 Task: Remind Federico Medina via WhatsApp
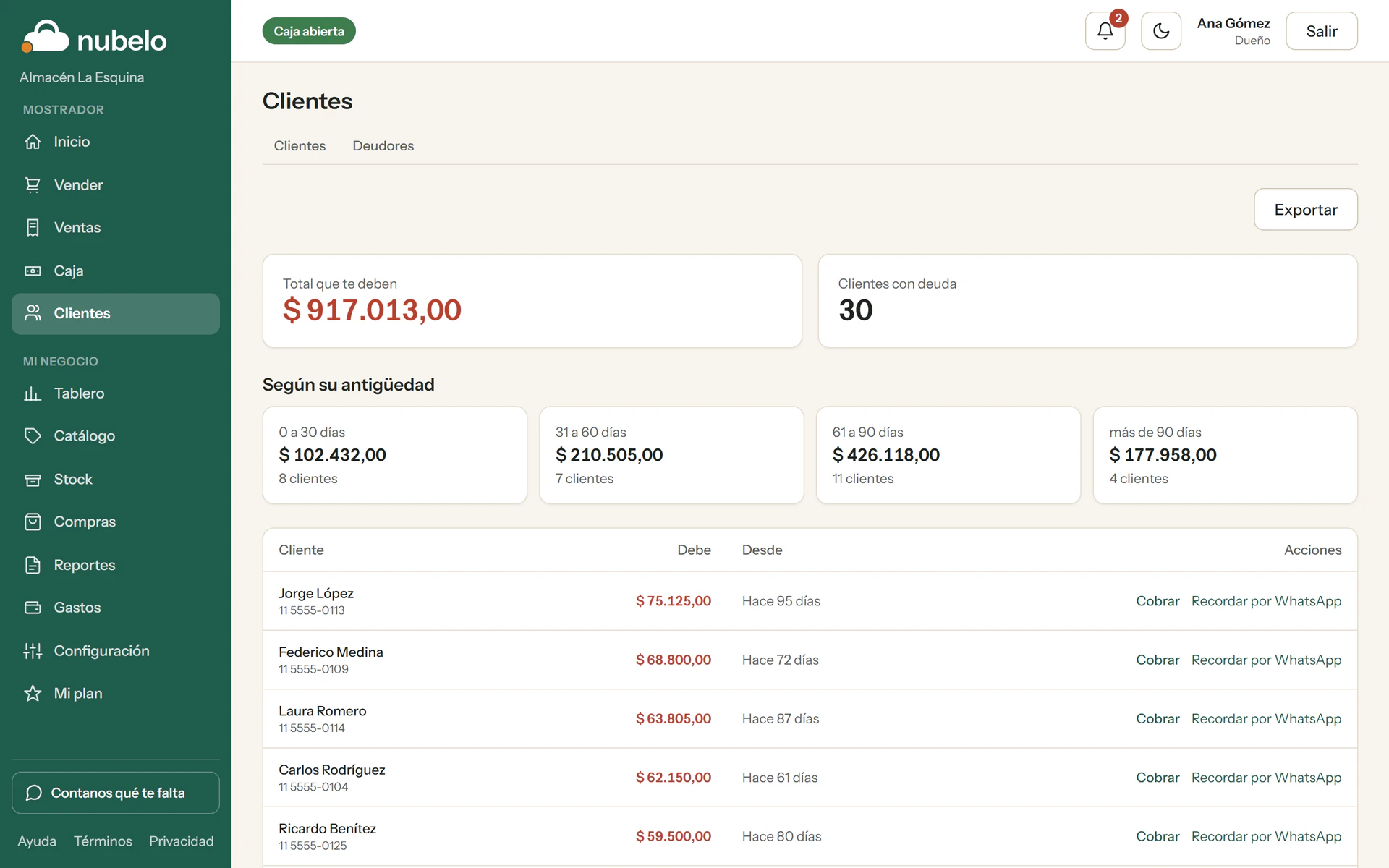pyautogui.click(x=1266, y=660)
